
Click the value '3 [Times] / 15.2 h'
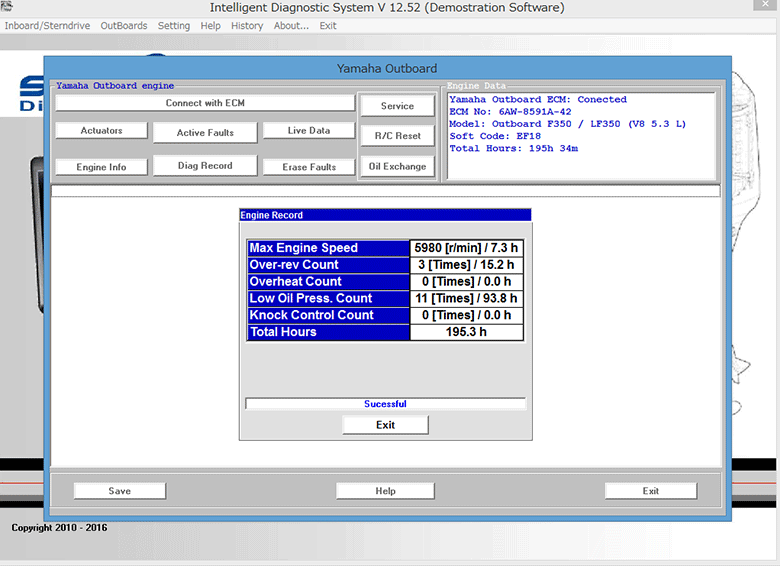tap(466, 265)
